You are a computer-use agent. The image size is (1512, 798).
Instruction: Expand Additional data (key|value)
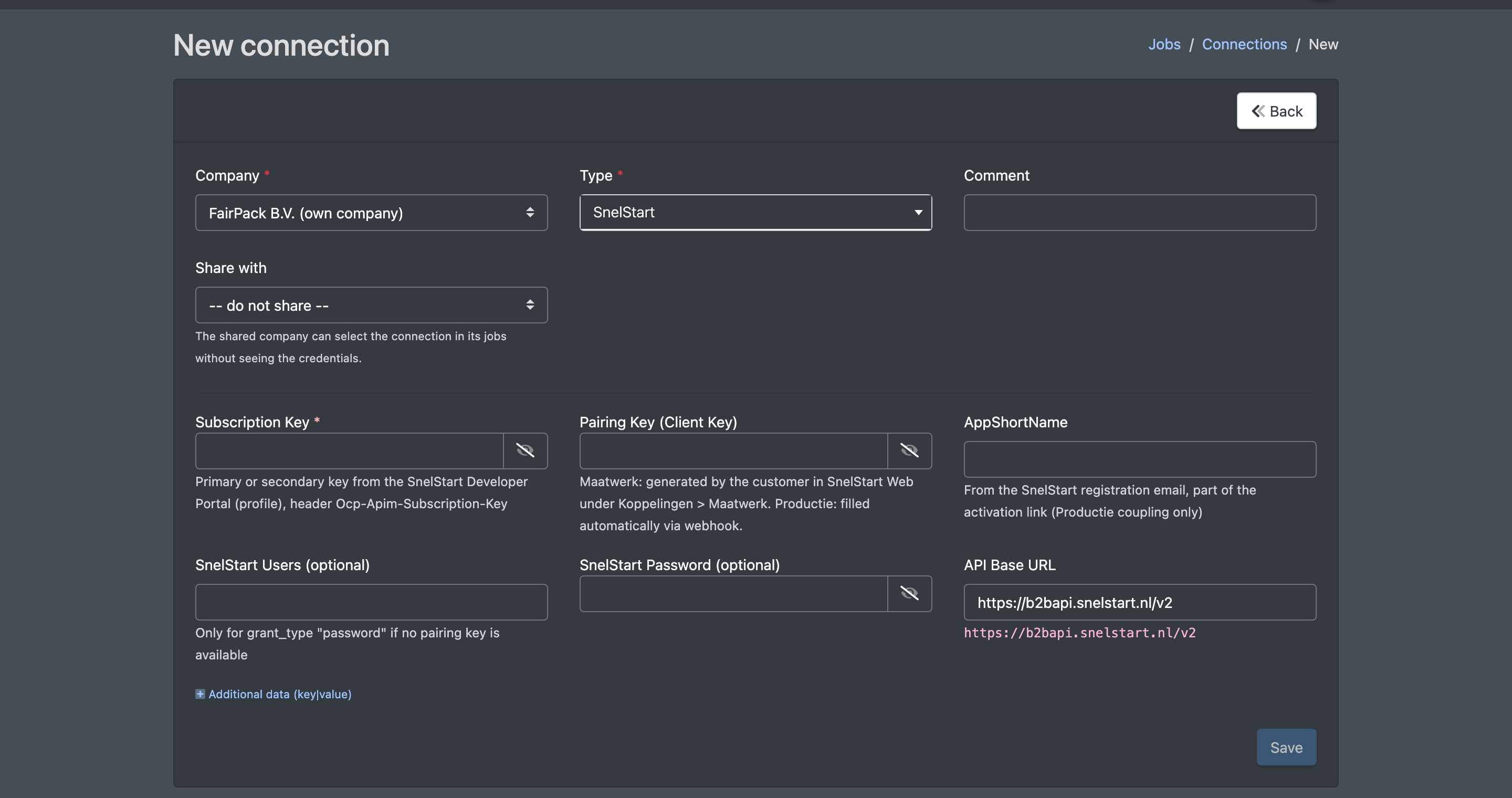click(x=279, y=694)
